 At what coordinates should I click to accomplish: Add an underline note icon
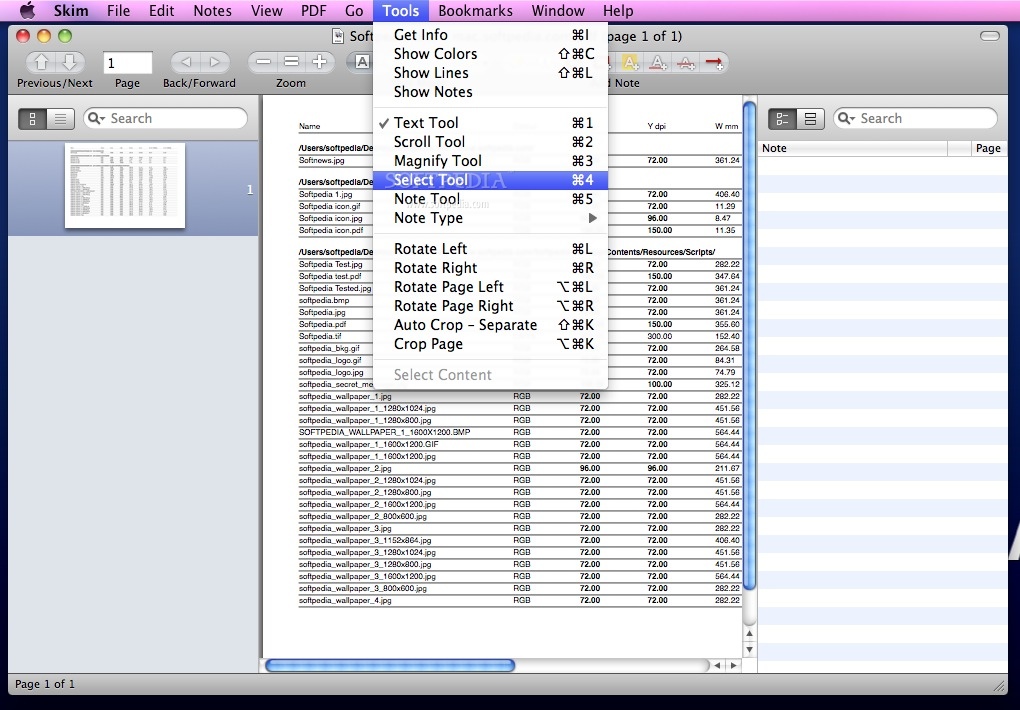658,62
